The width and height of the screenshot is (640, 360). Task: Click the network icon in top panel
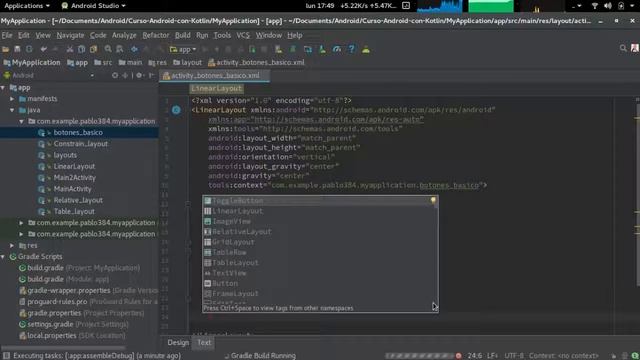pos(595,6)
